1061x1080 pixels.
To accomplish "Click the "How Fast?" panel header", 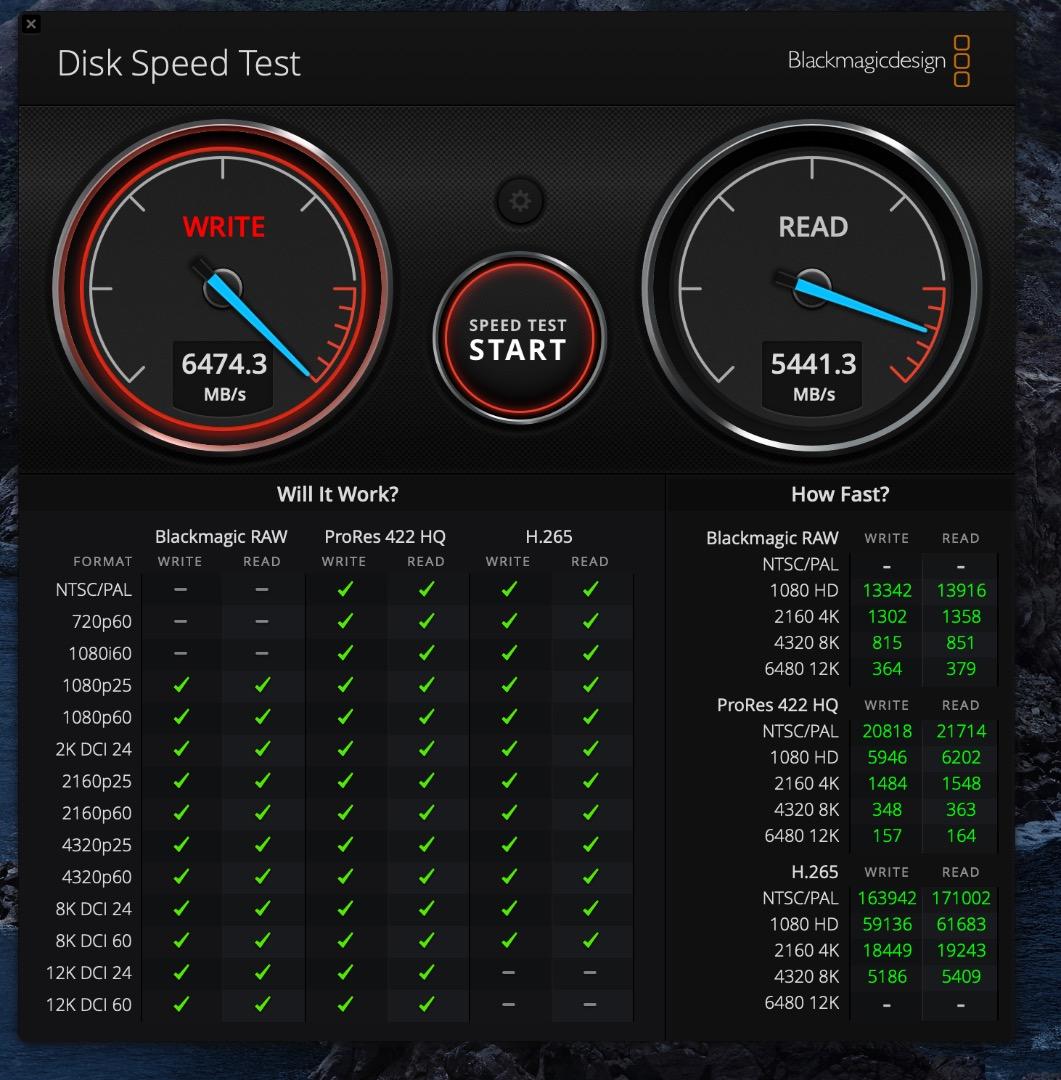I will point(840,494).
